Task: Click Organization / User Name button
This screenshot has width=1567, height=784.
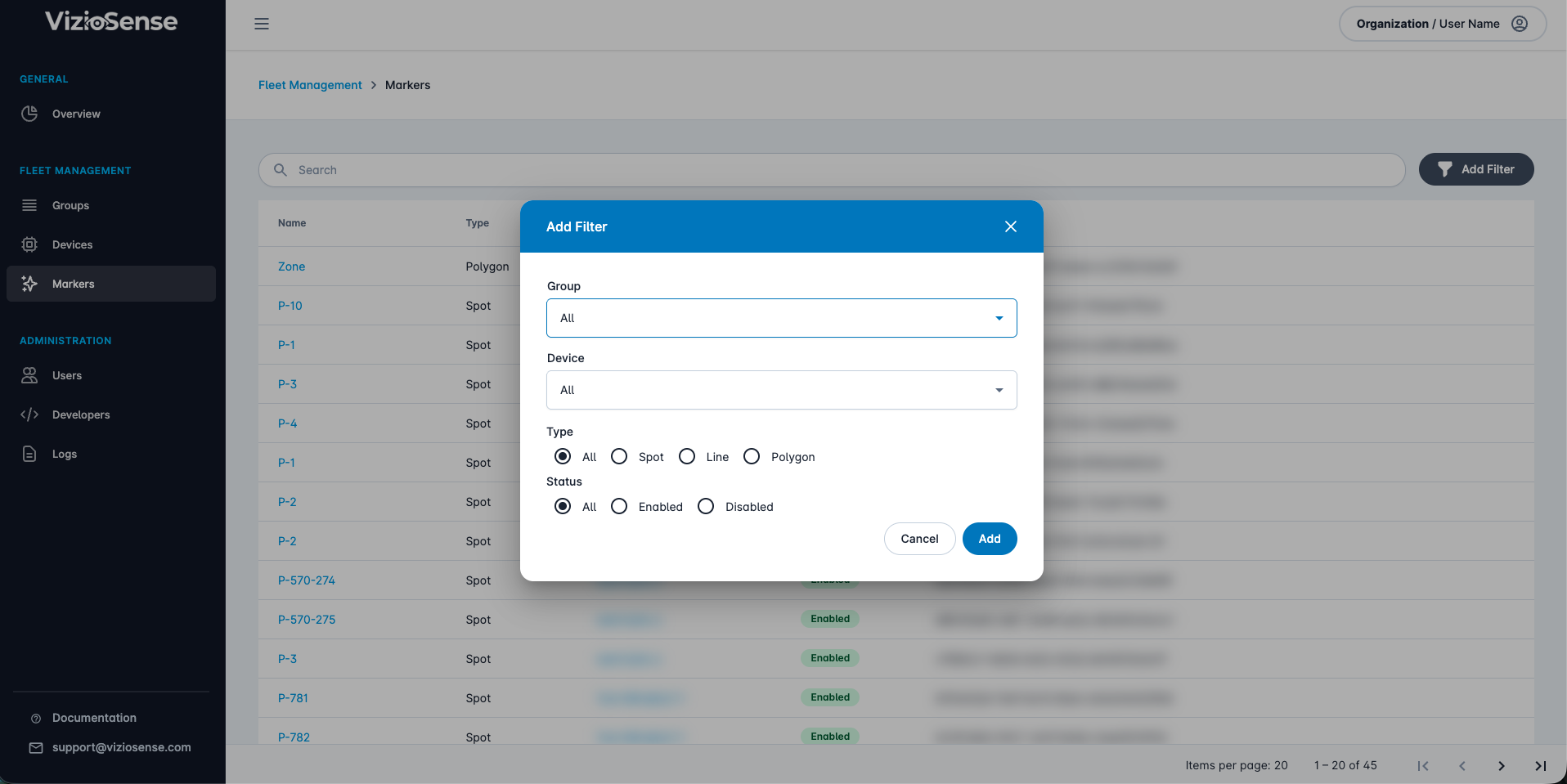Action: 1442,24
